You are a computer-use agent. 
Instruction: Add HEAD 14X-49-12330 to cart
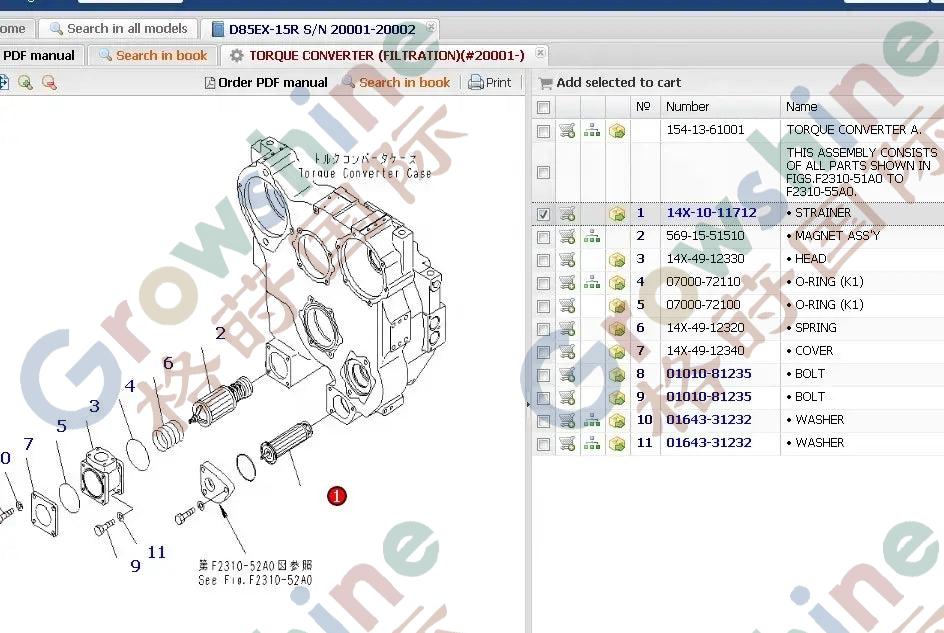[567, 259]
